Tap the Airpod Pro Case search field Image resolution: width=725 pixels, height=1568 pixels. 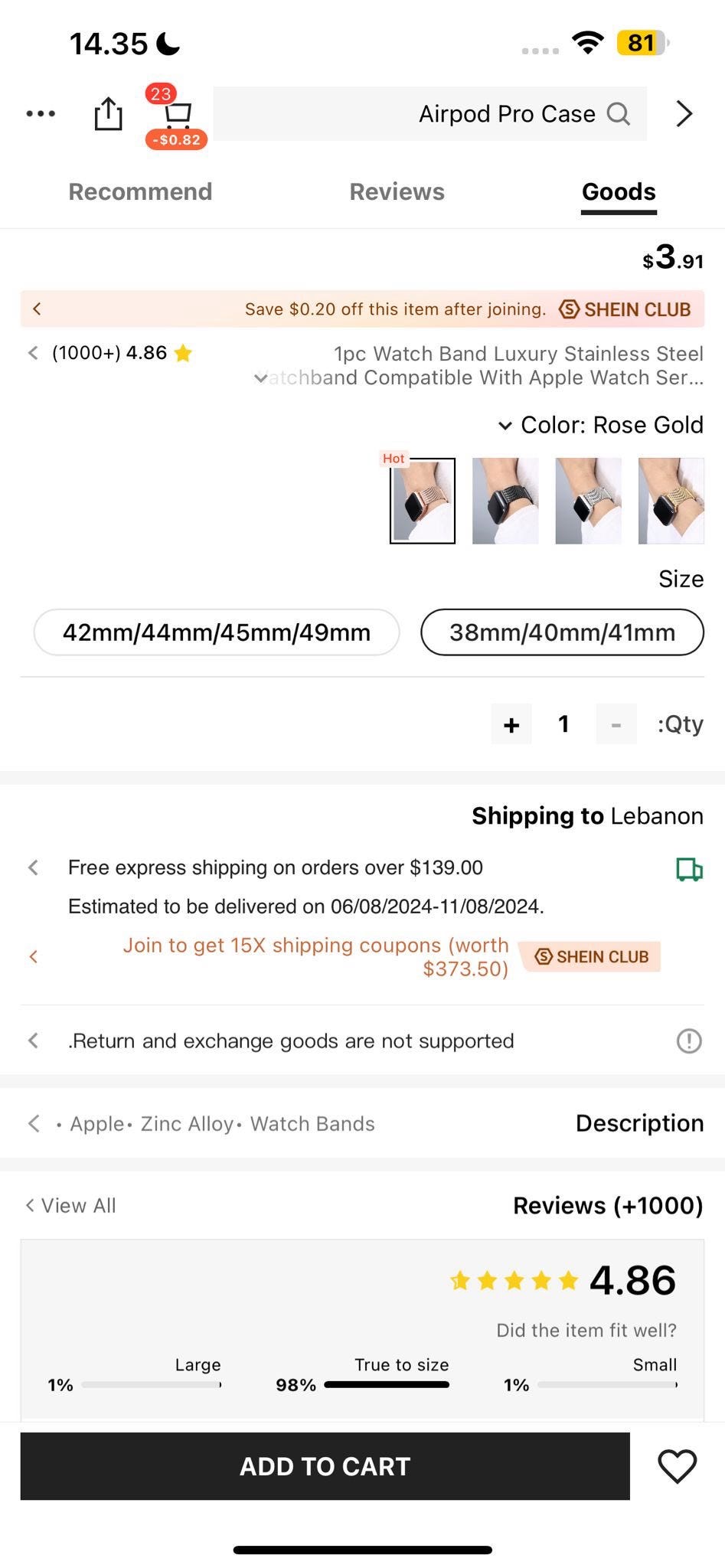click(x=429, y=114)
